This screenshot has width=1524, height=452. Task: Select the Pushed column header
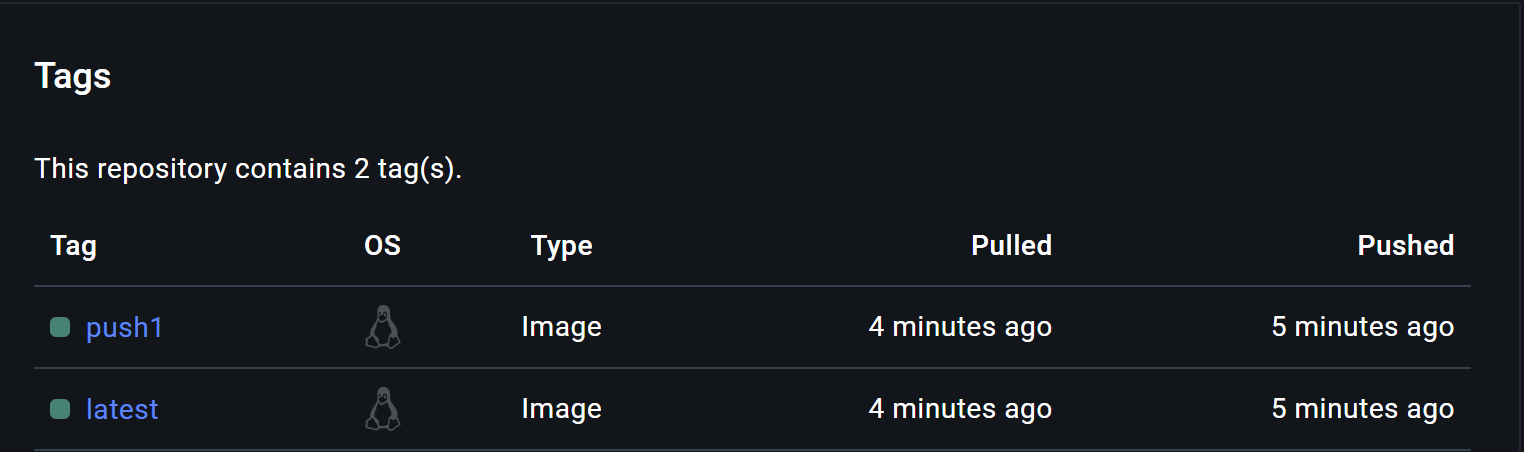pyautogui.click(x=1405, y=246)
